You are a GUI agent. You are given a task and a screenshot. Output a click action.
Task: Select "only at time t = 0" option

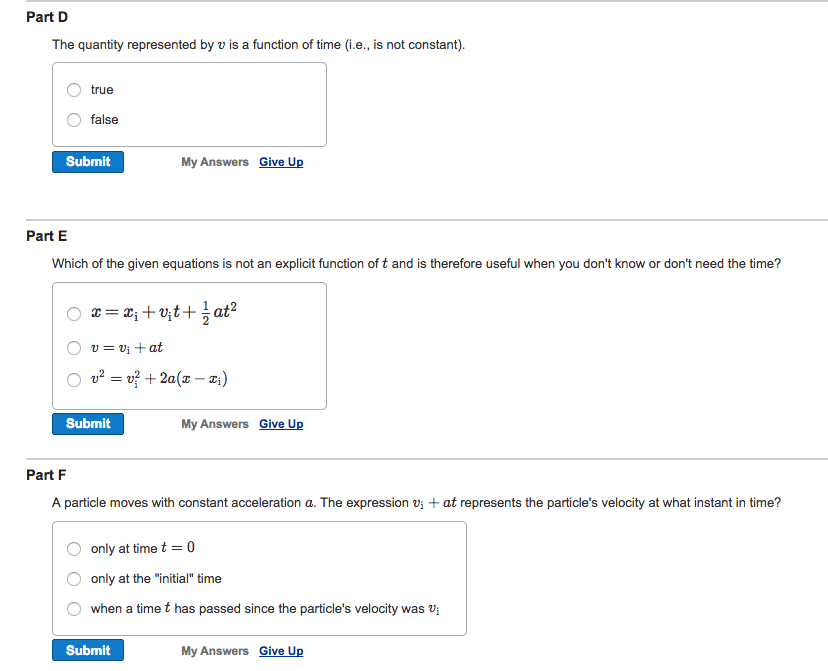pos(74,548)
